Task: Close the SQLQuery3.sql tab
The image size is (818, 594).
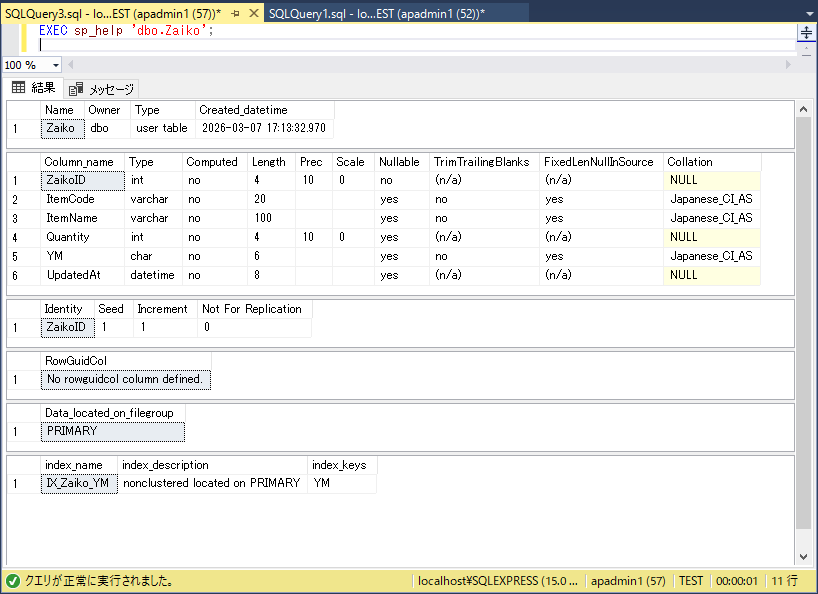Action: [252, 13]
